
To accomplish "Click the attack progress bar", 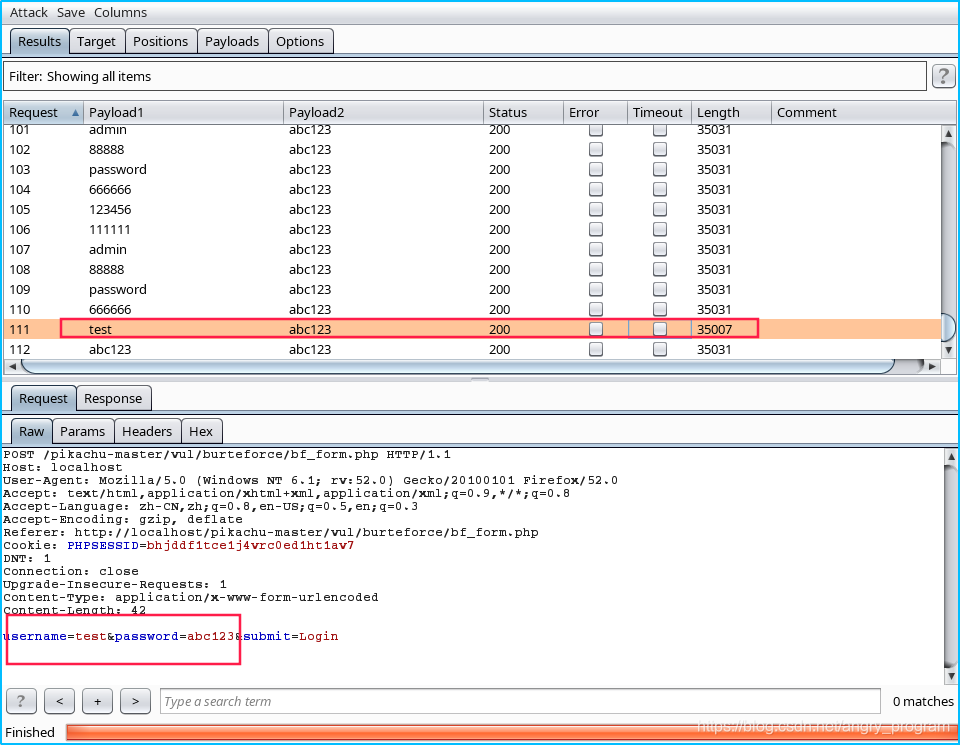I will [x=512, y=732].
